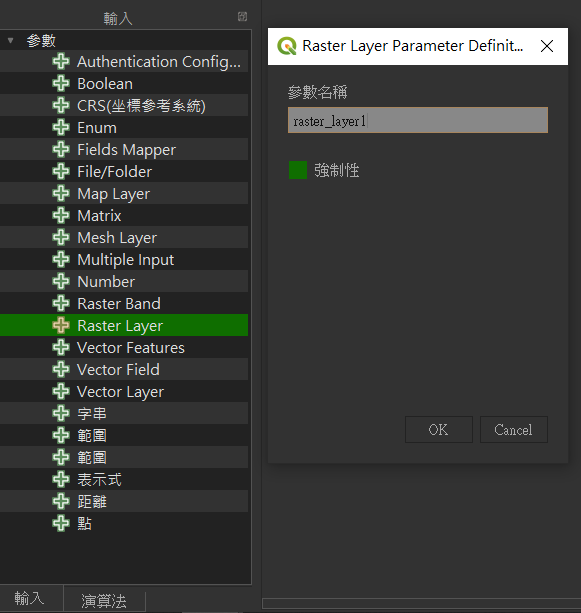Click the plus icon beside Mesh Layer
This screenshot has width=581, height=613.
click(61, 237)
